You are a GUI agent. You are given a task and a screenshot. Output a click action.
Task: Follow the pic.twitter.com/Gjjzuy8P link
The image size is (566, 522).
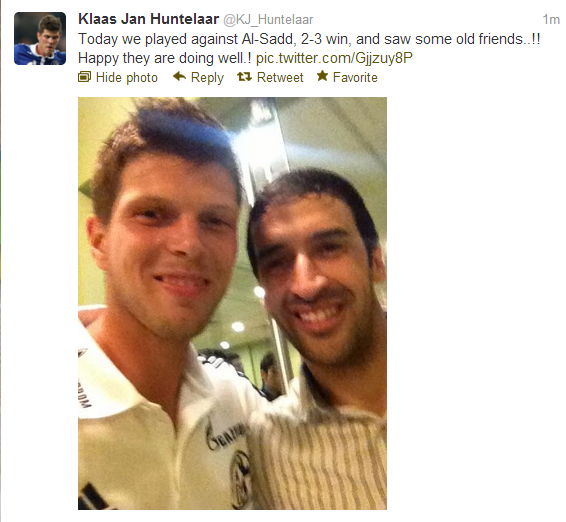tap(334, 58)
